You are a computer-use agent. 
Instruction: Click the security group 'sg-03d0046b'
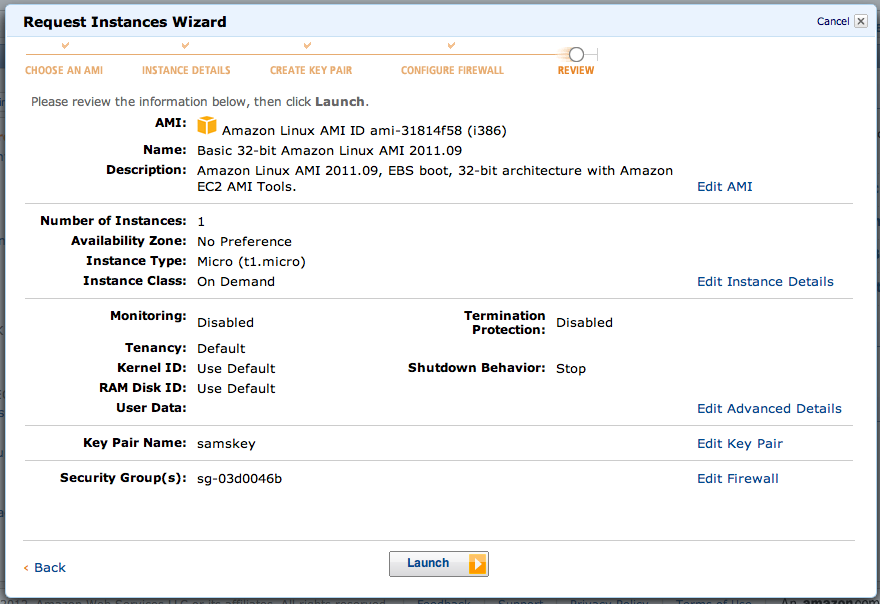pyautogui.click(x=240, y=479)
